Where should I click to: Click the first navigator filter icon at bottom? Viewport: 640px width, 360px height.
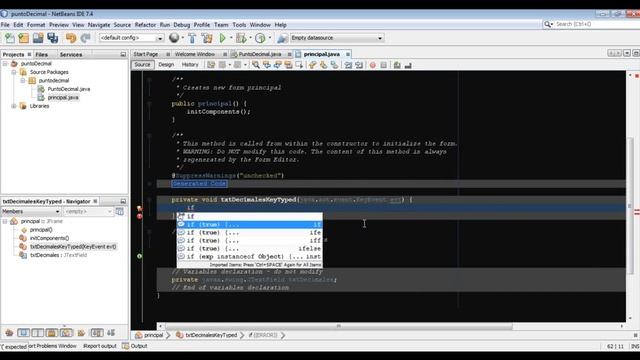(9, 333)
